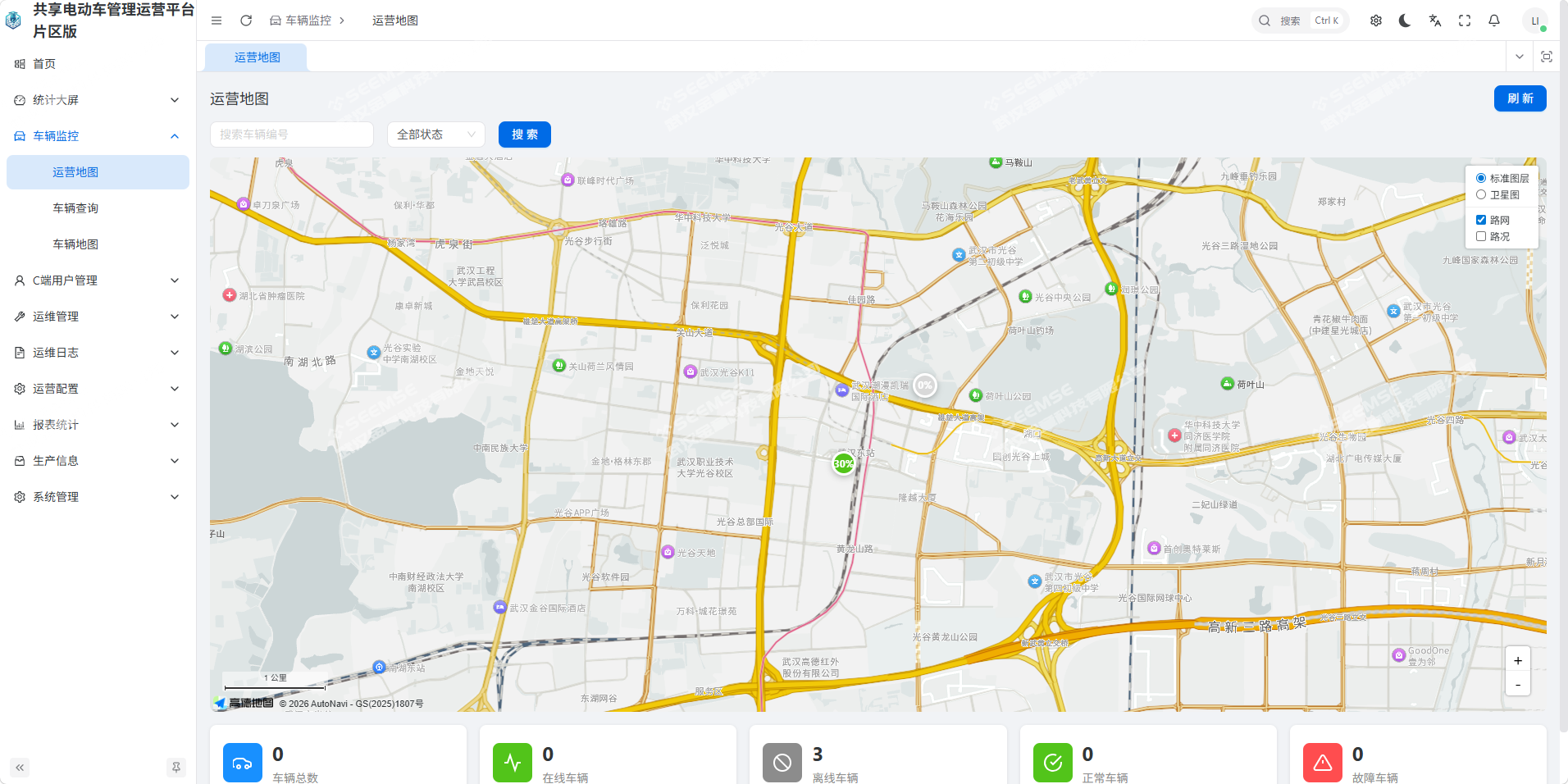Open the language translation icon
1568x784 pixels.
(1435, 21)
